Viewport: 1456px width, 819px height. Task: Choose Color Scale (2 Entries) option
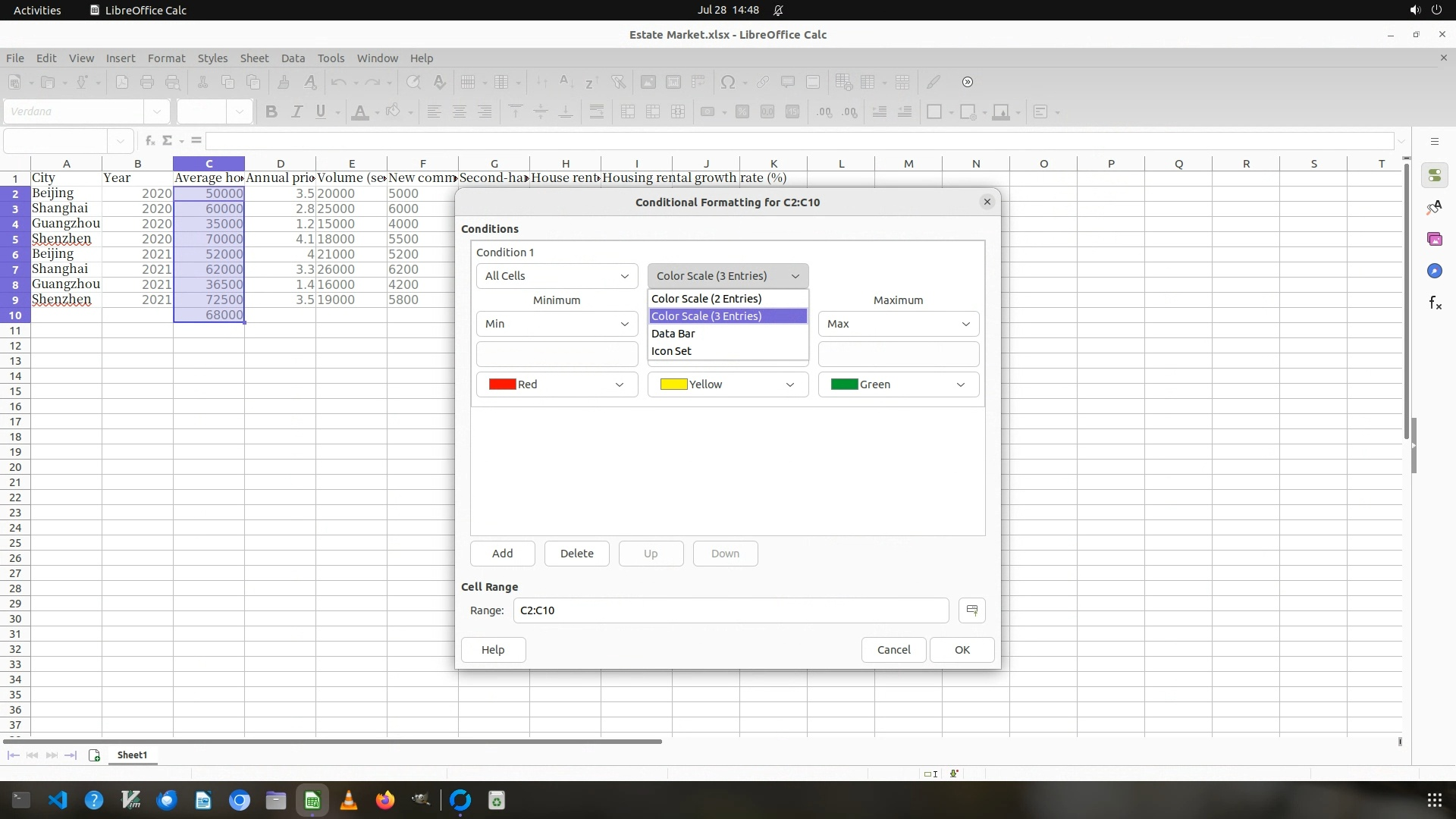click(706, 299)
